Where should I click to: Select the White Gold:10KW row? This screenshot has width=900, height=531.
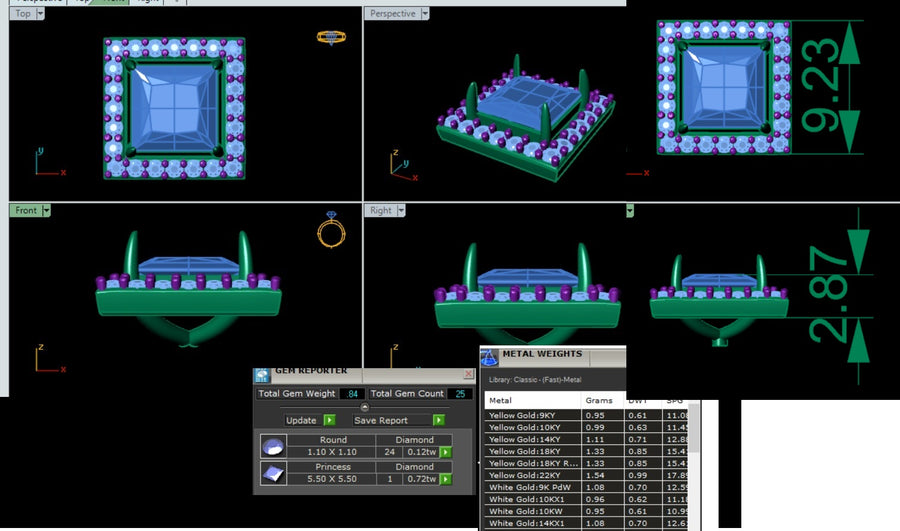pos(587,511)
